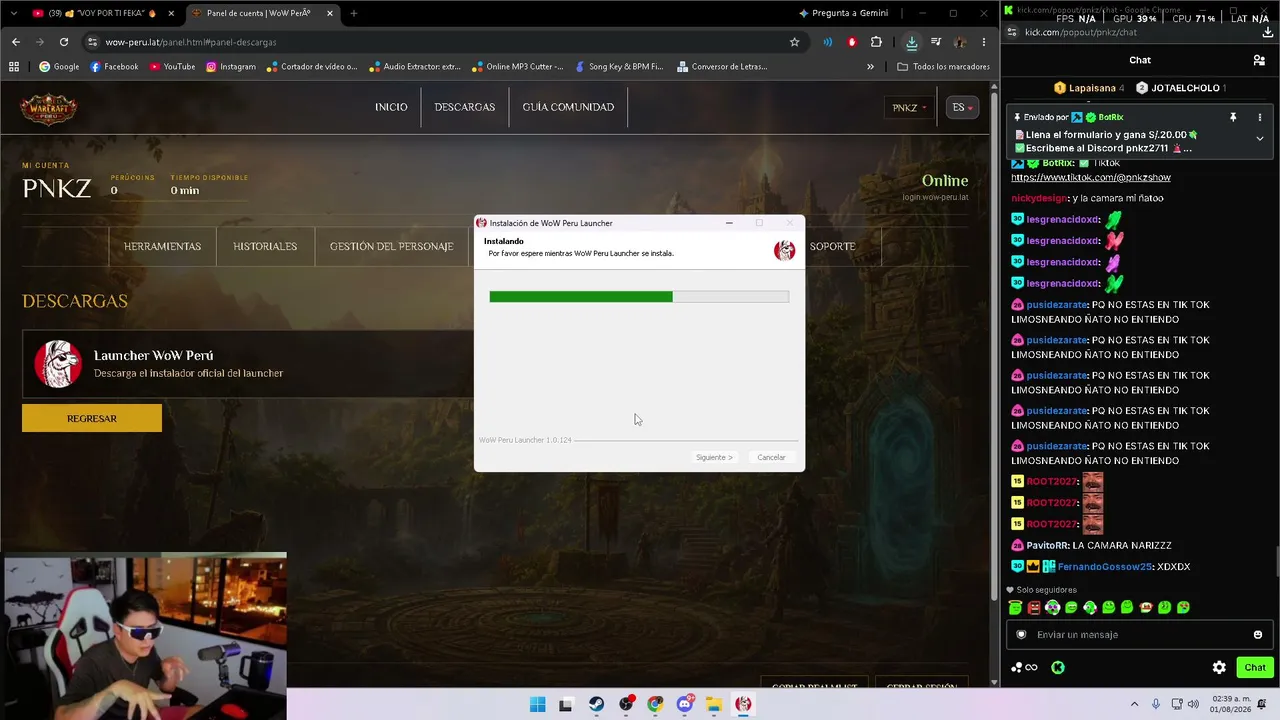Click the address bar showing wow-peru.lat
This screenshot has width=1280, height=720.
coord(440,42)
